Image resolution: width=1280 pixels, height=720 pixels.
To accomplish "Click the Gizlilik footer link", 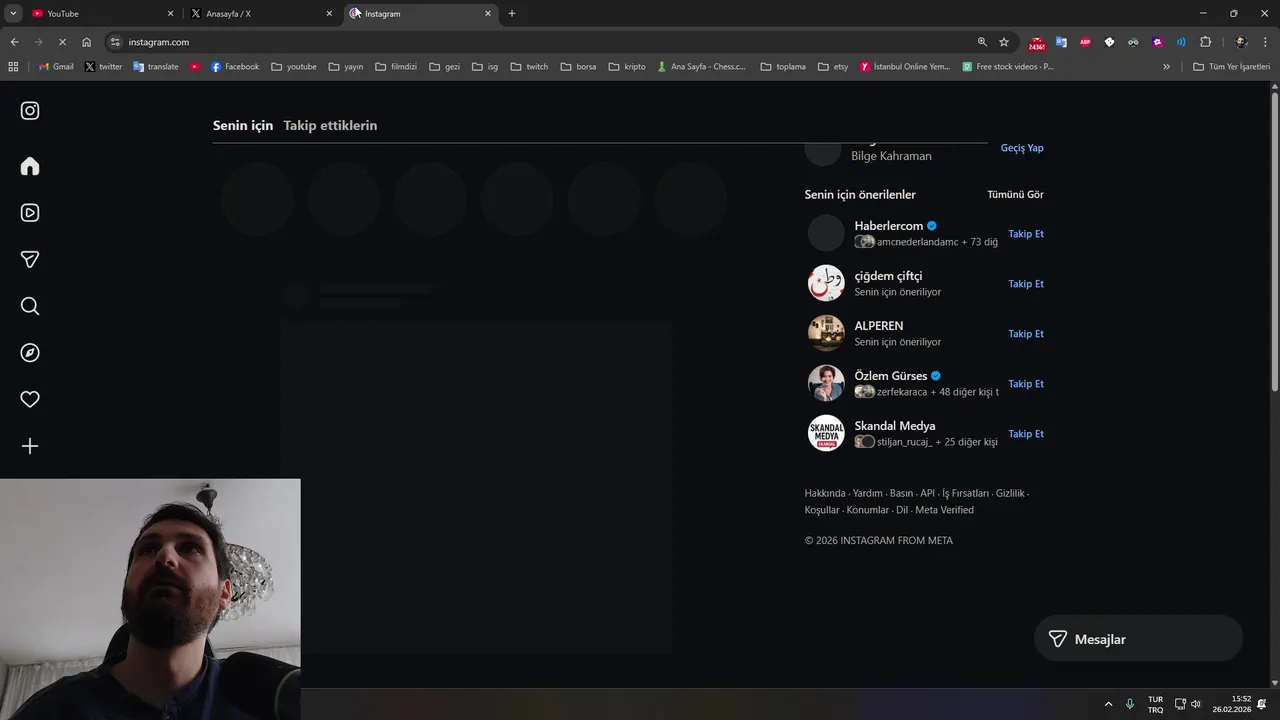I will point(1010,494).
